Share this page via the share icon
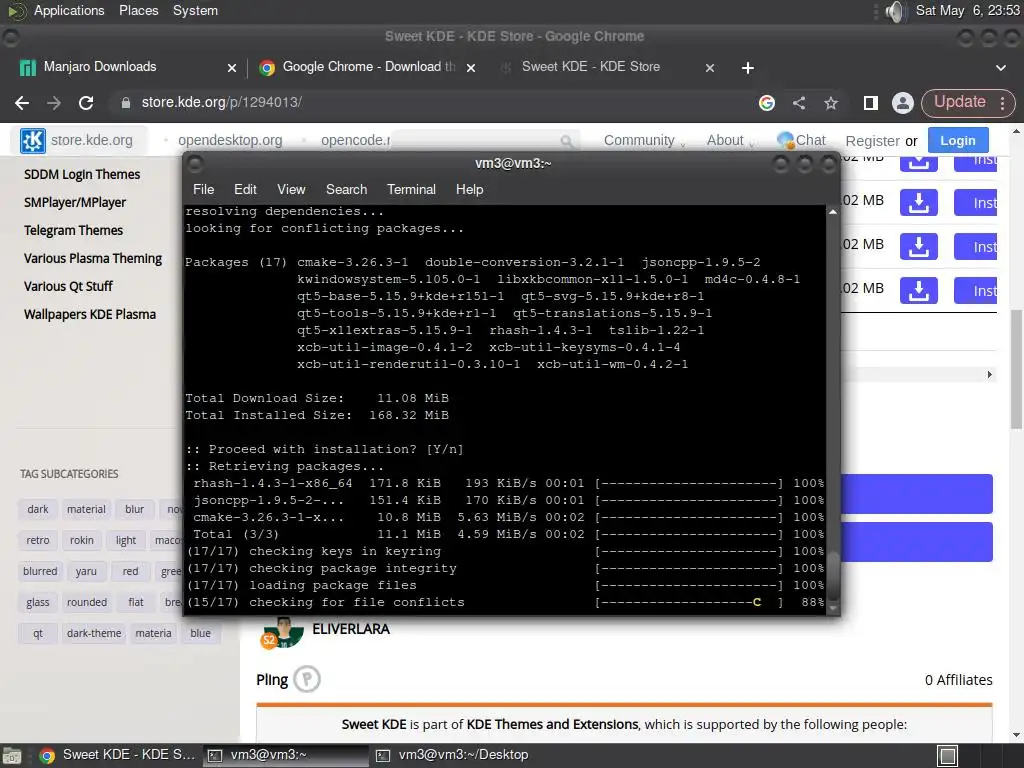 (799, 103)
